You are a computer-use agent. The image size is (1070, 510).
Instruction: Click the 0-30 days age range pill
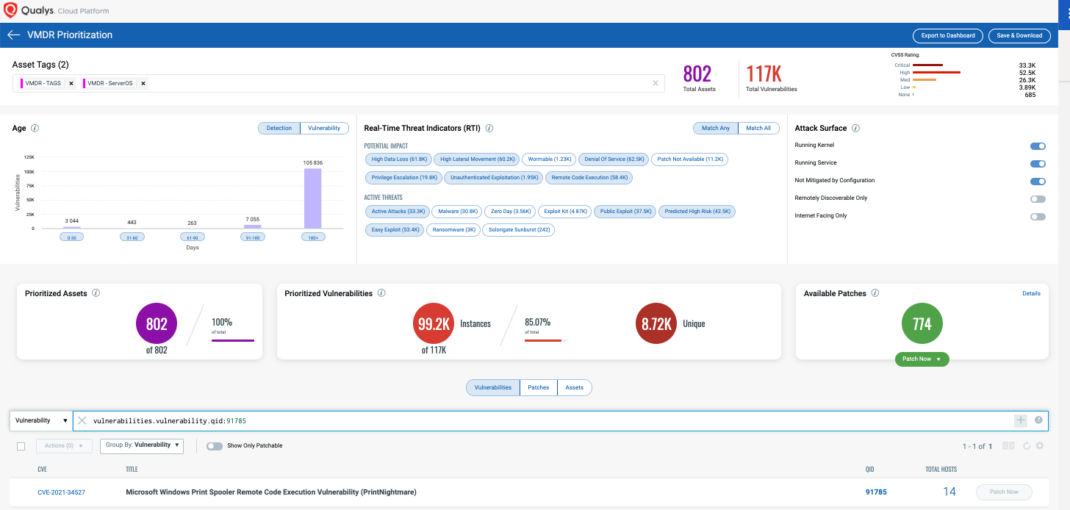tap(72, 237)
